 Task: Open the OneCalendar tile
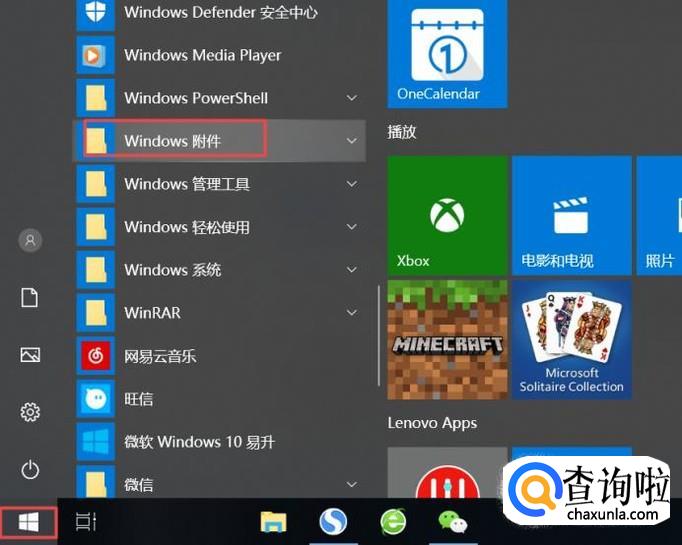[x=447, y=53]
